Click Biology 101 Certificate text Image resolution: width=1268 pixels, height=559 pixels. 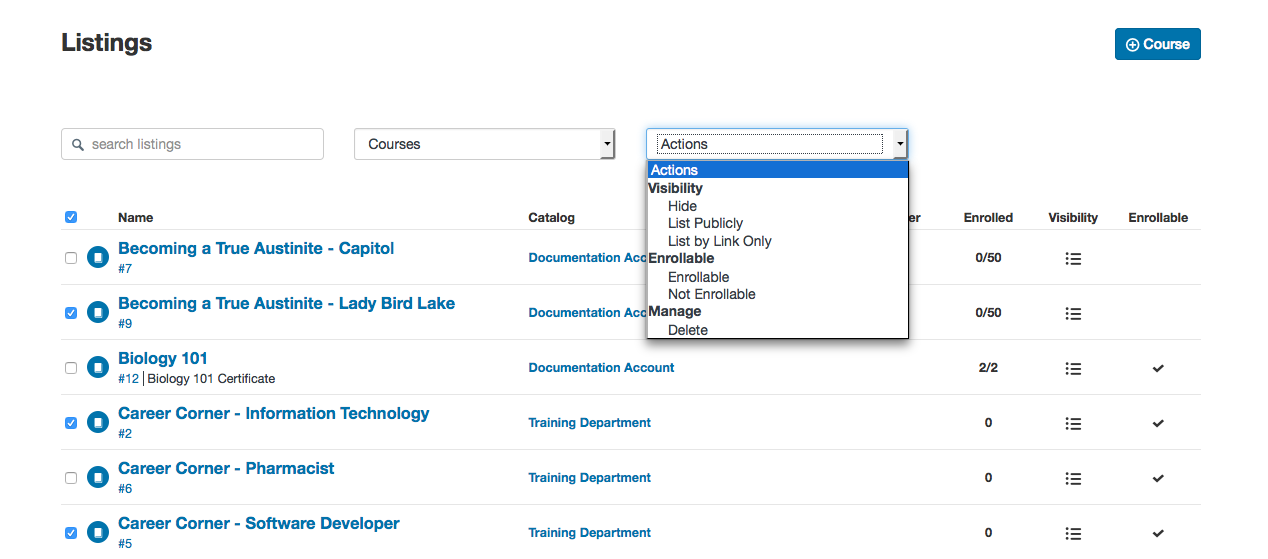(x=211, y=379)
